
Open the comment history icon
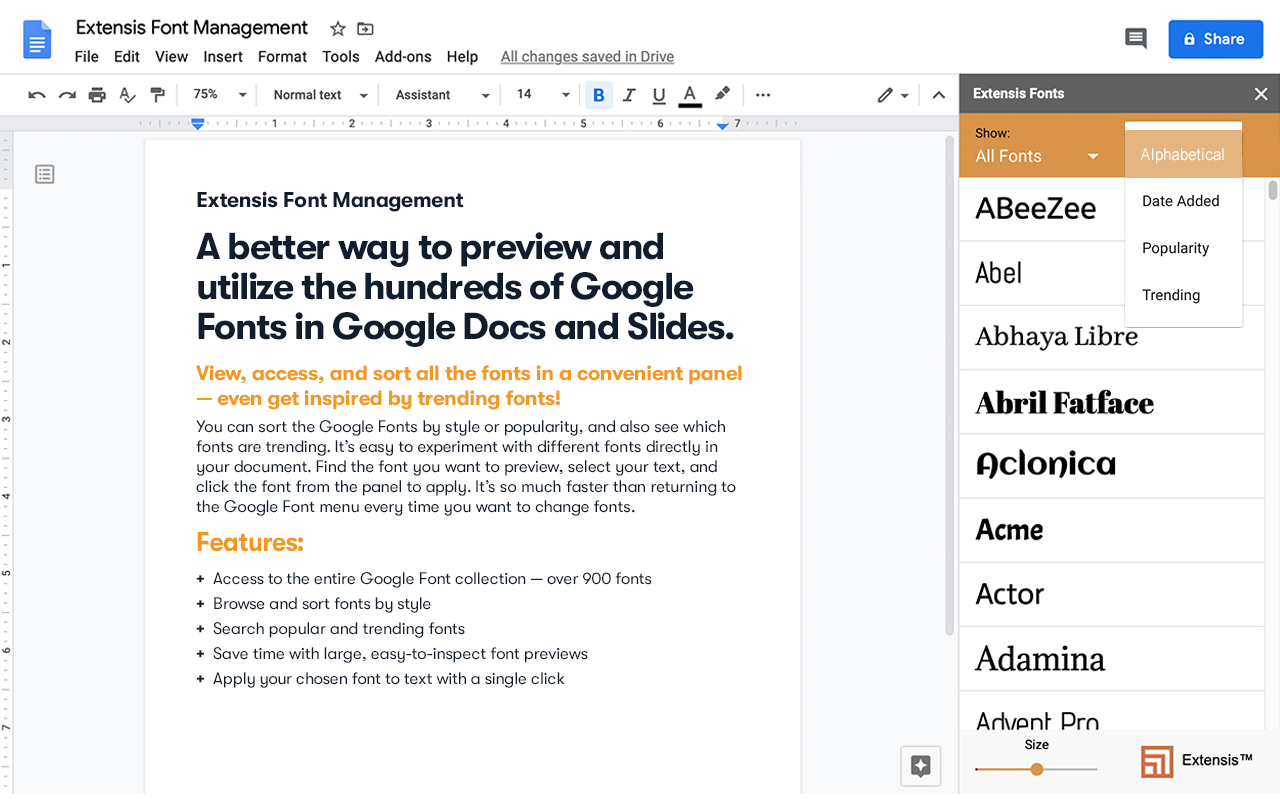[1136, 39]
